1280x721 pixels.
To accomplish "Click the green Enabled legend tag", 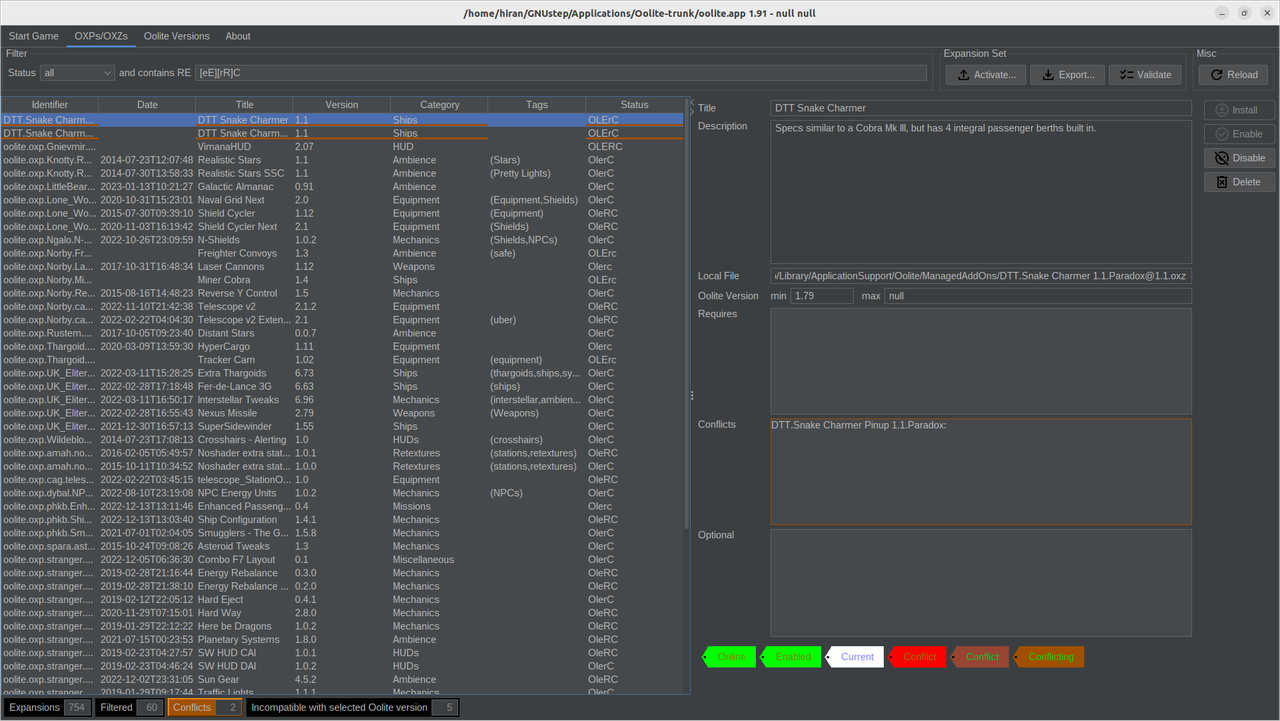I will coord(792,657).
